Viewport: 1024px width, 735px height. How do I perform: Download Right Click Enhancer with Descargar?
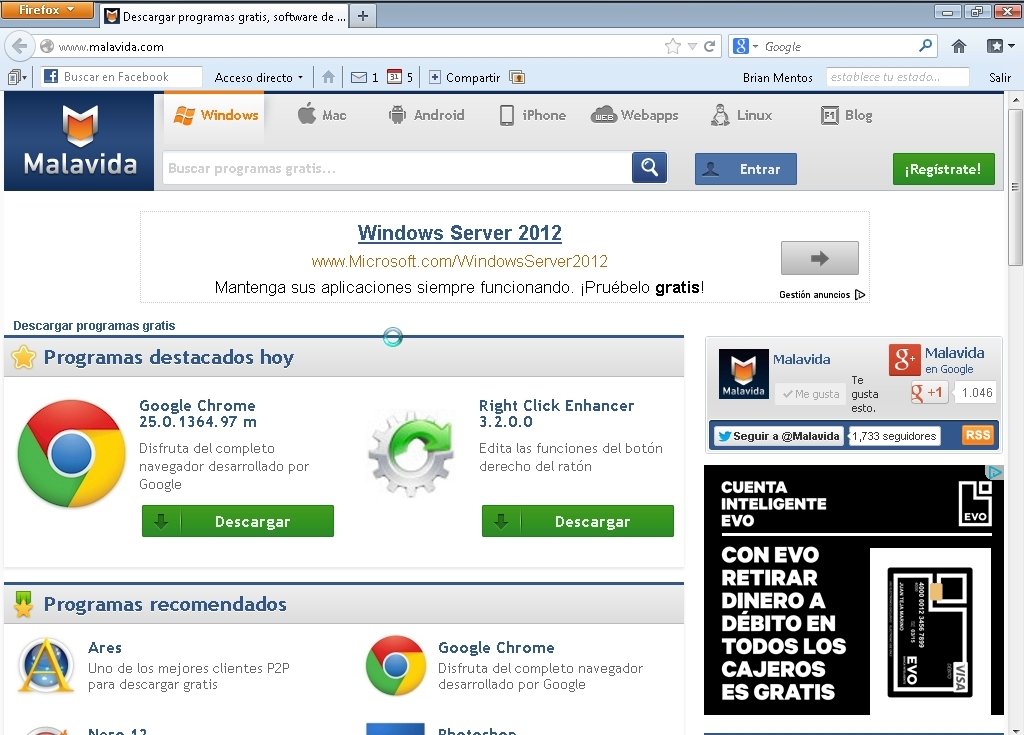[x=577, y=521]
